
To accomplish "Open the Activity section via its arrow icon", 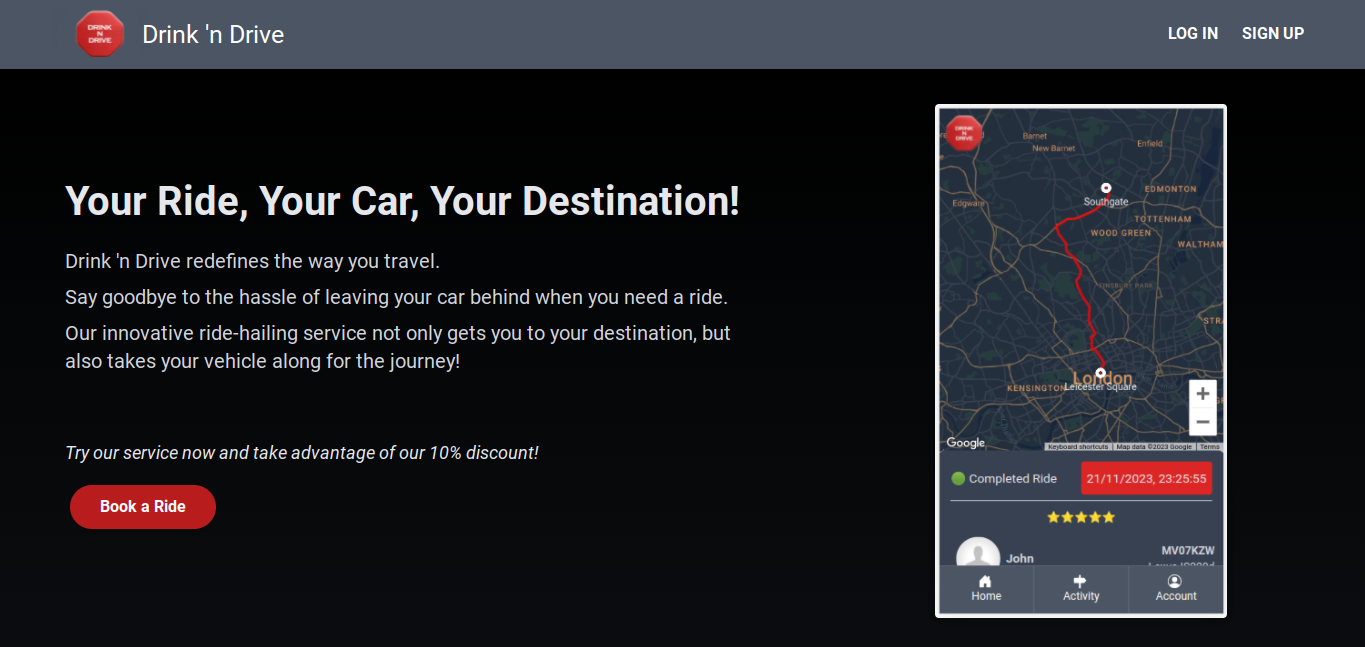I will [1080, 580].
